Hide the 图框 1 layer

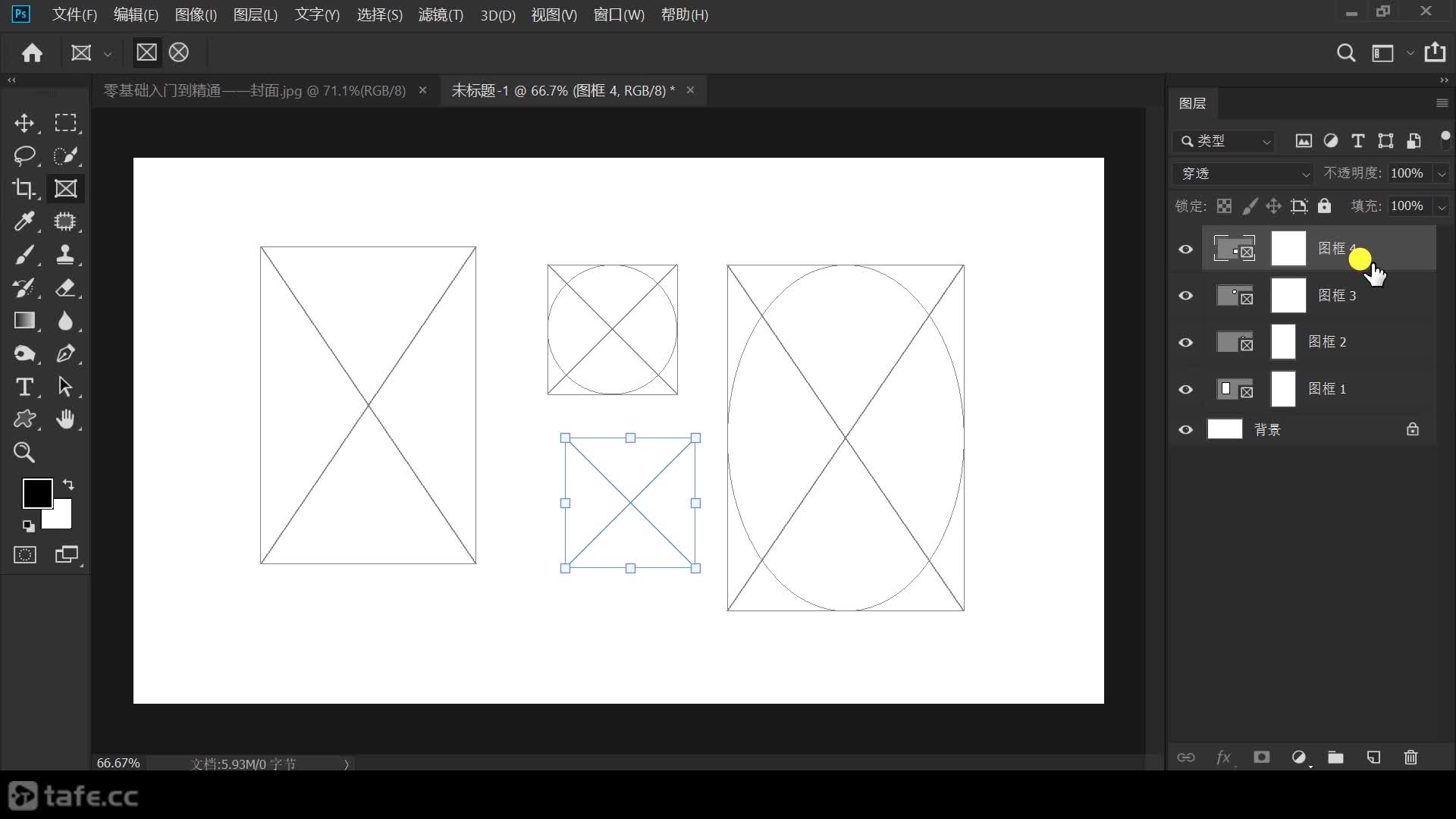(1186, 390)
